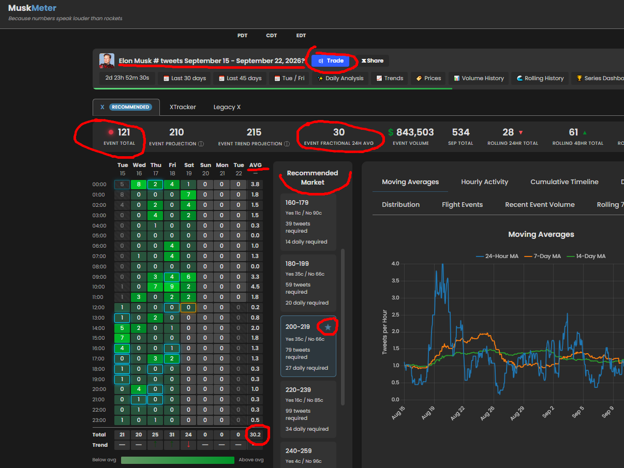The image size is (624, 468).
Task: Click the X Share button
Action: pos(372,61)
